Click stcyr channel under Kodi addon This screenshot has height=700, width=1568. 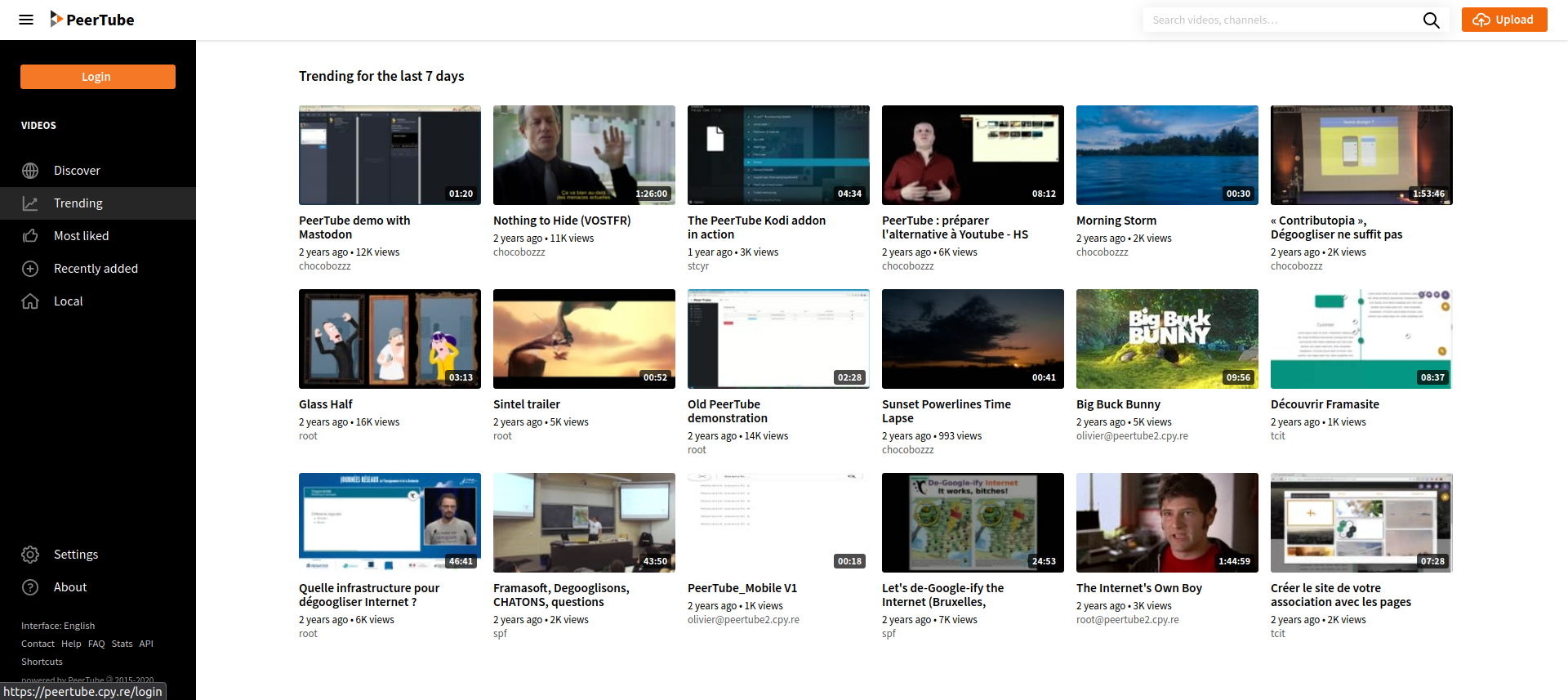[x=698, y=266]
